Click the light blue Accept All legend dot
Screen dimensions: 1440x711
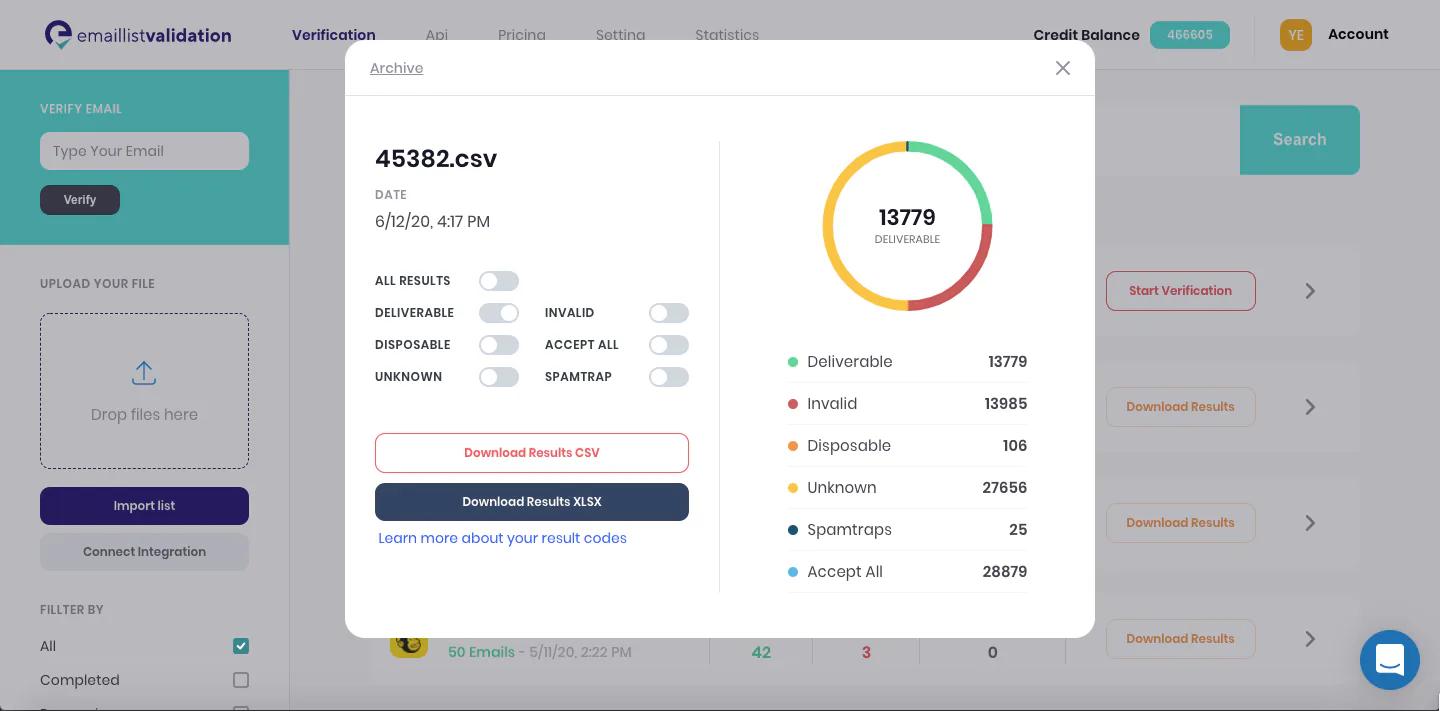point(793,572)
